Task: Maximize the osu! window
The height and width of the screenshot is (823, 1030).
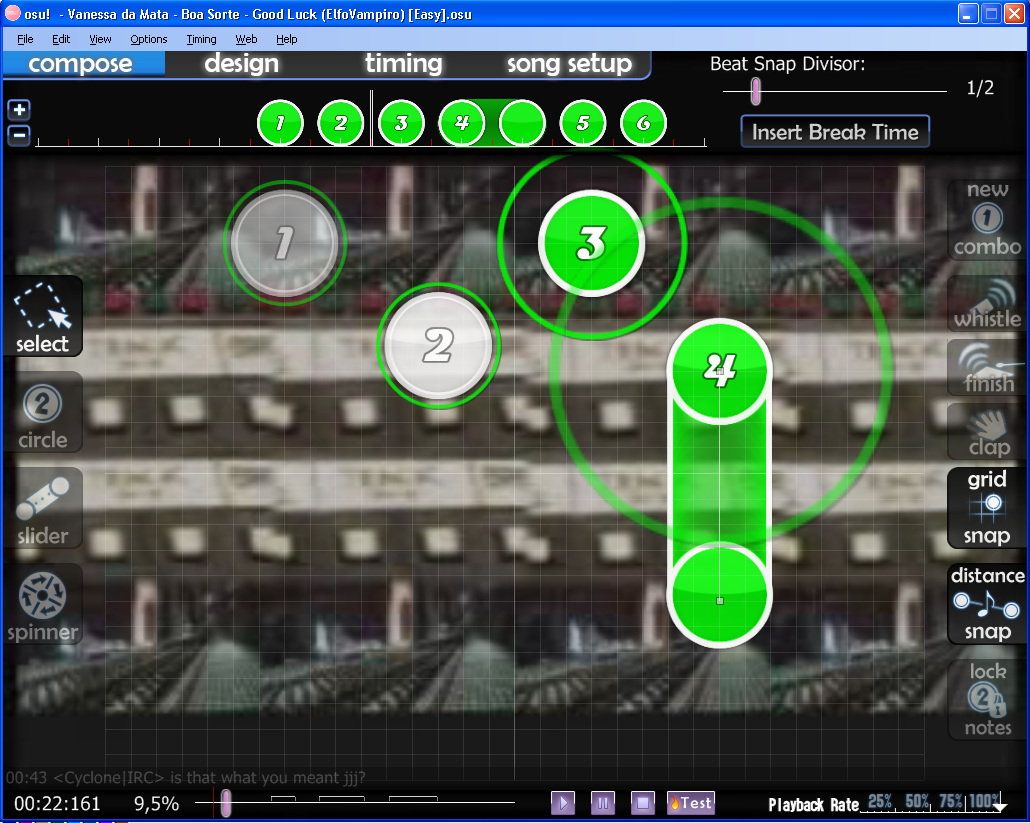Action: coord(991,14)
